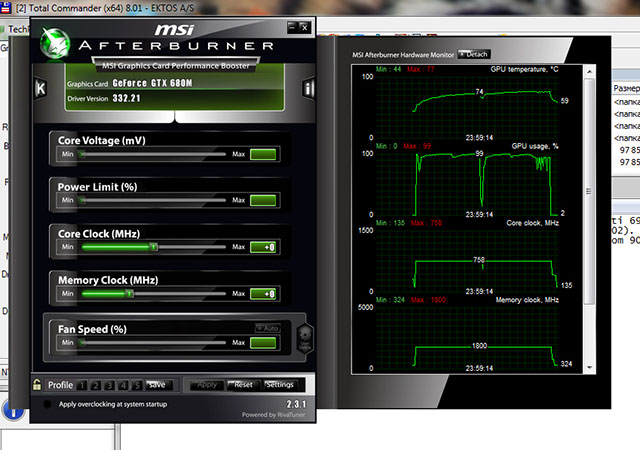The image size is (640, 450).
Task: Click hardware monitor scrollbar down arrow
Action: [589, 368]
